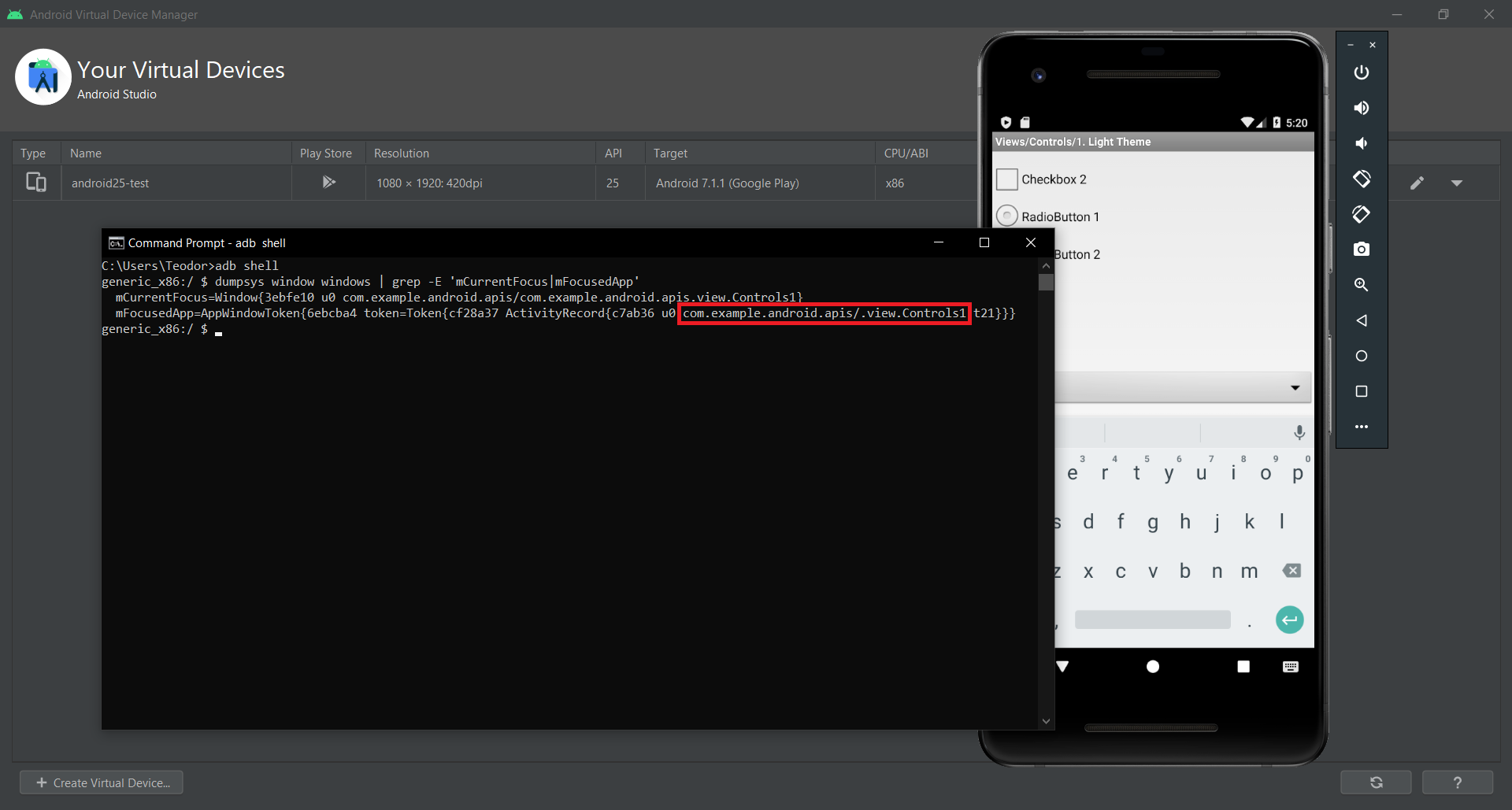
Task: Select RadioButton 1
Action: click(x=1007, y=215)
